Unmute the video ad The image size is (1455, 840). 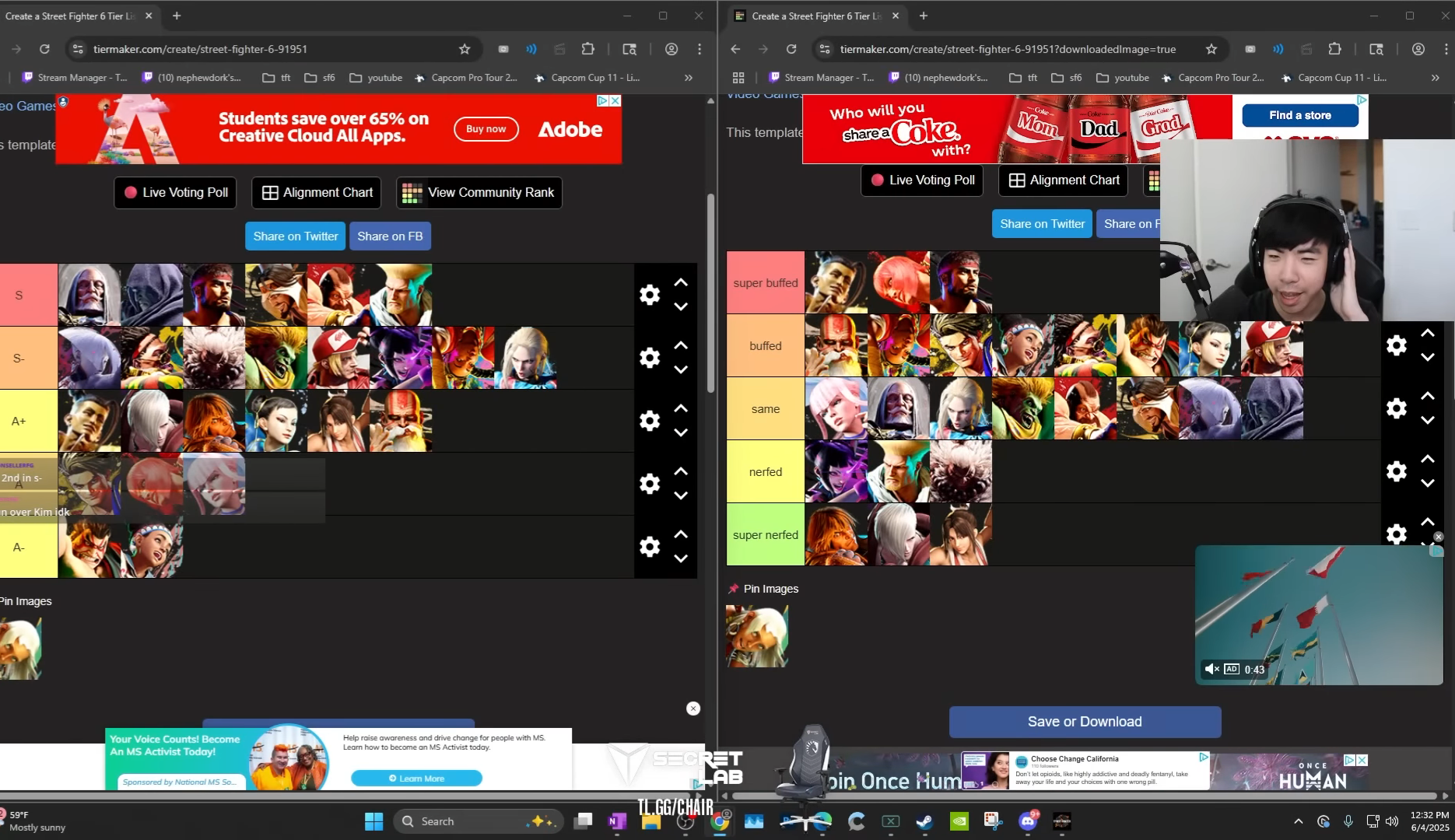point(1211,669)
